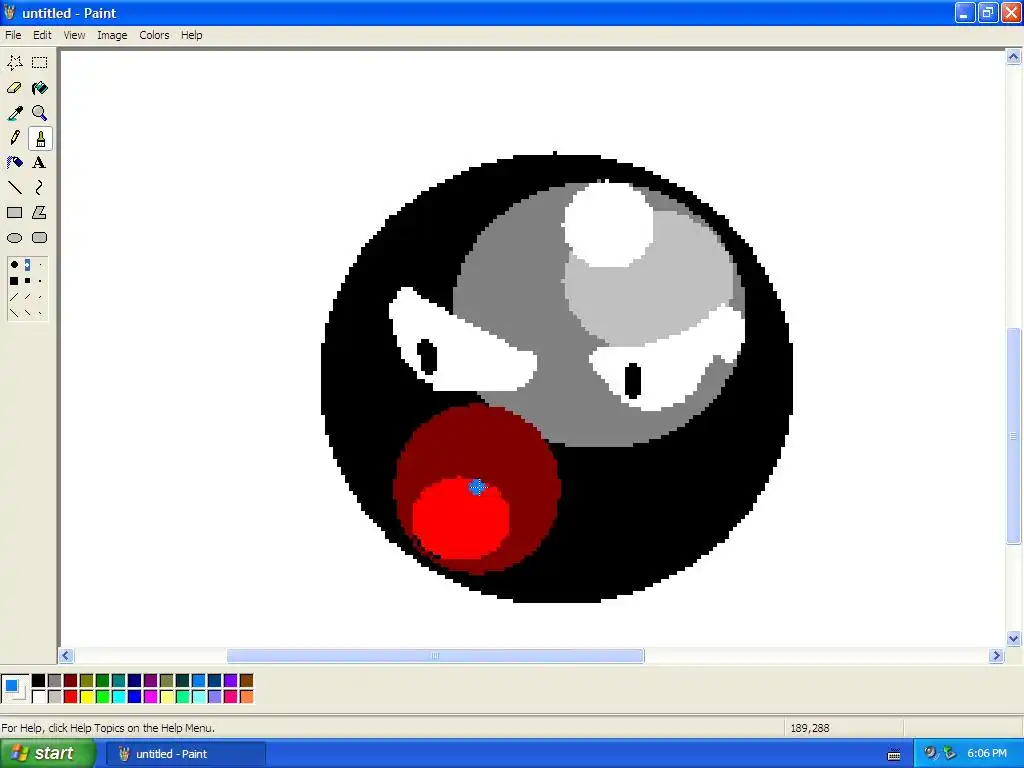Pick the light gray palette color

(x=54, y=697)
